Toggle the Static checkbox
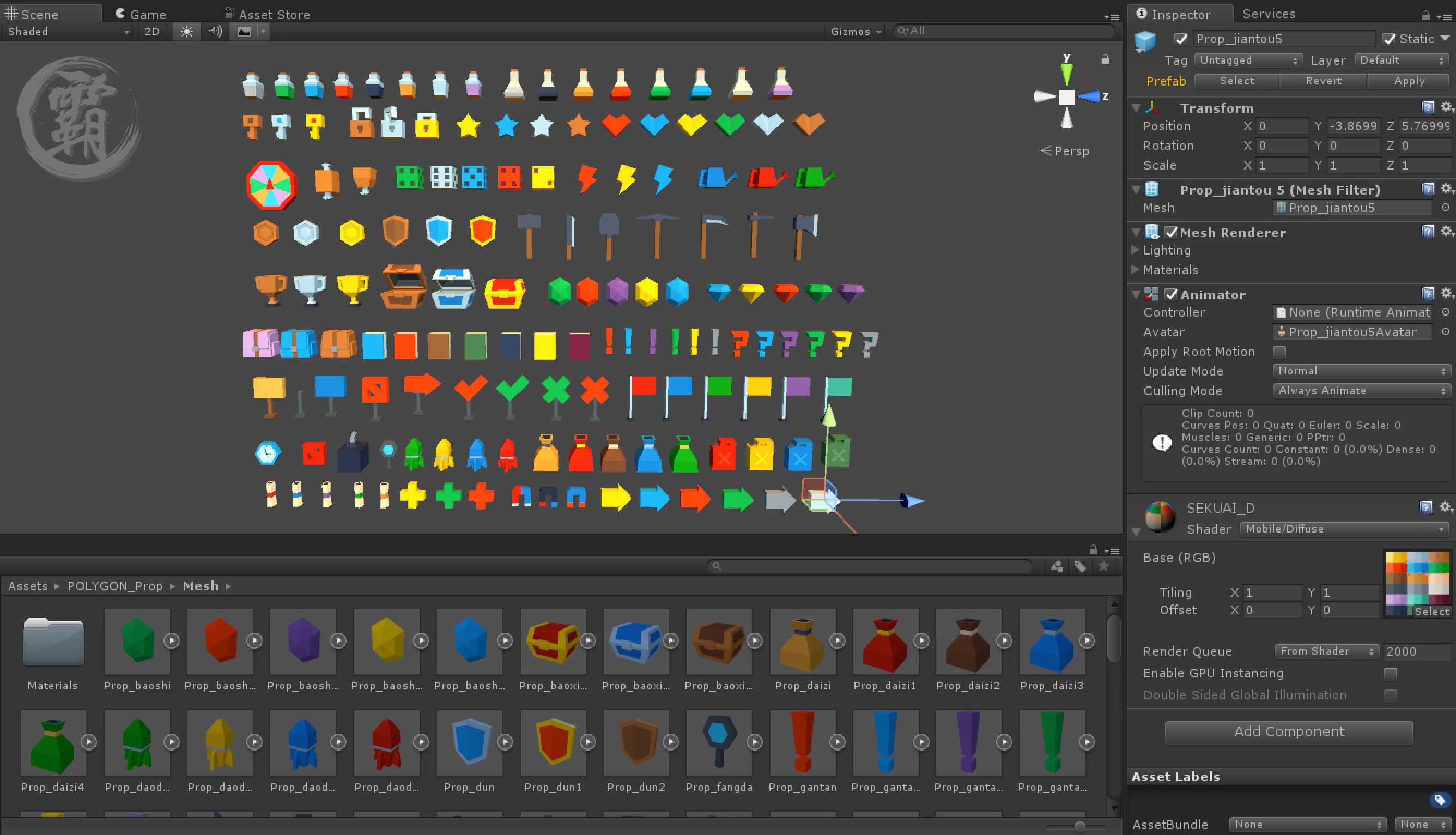The image size is (1456, 835). coord(1388,39)
